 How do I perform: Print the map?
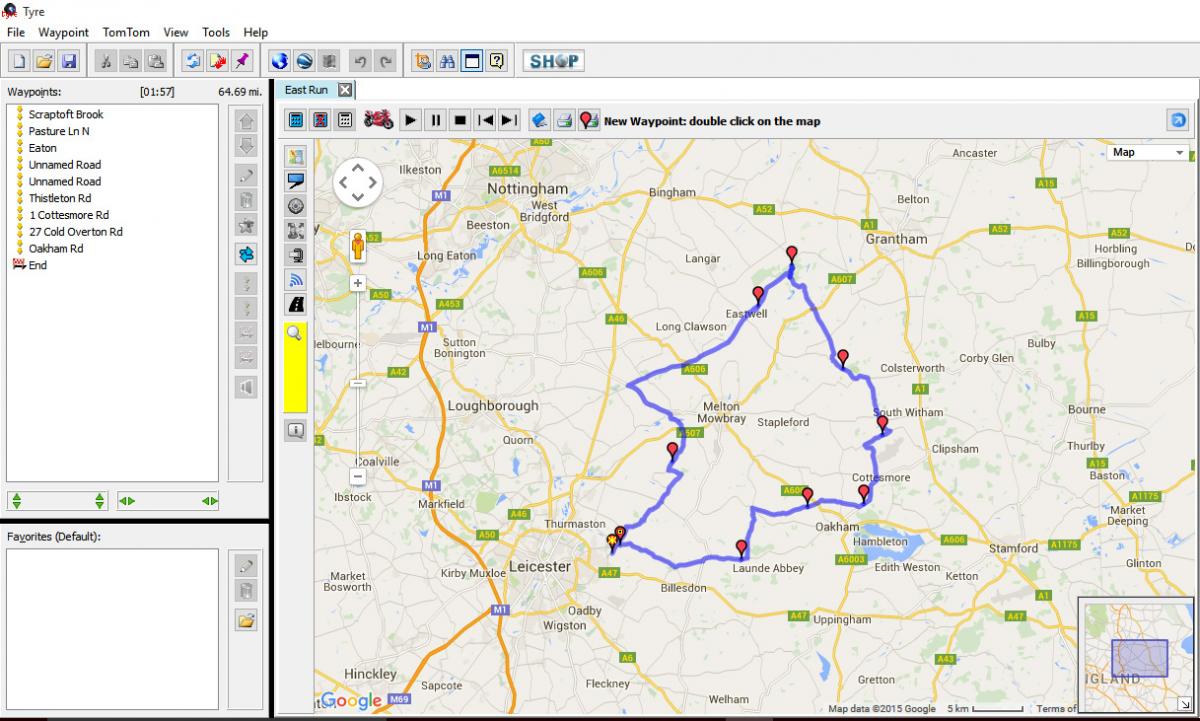pos(564,120)
